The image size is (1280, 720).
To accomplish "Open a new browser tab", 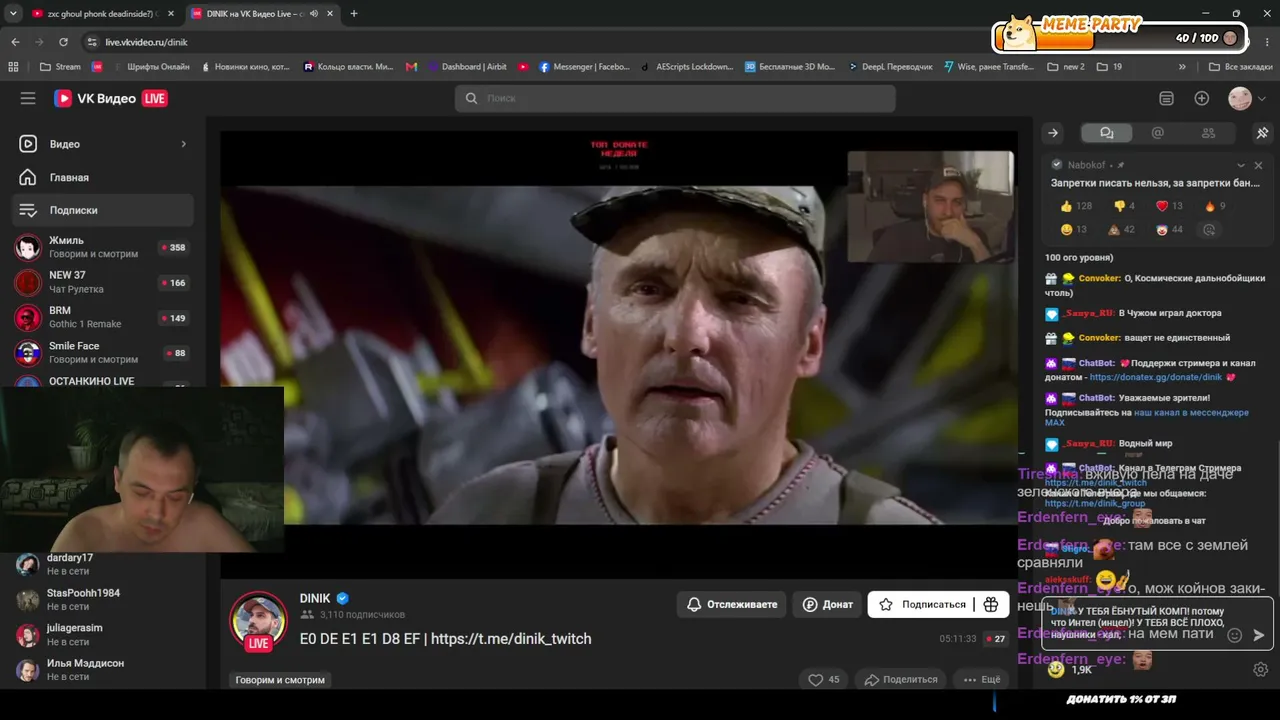I will coord(354,14).
